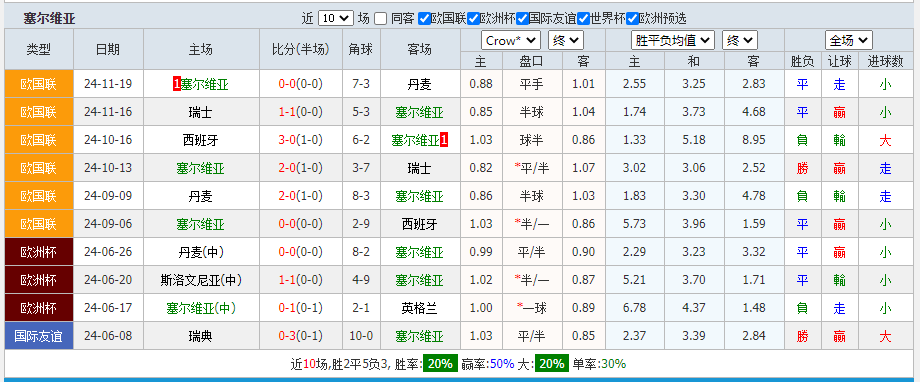
Task: Open the 西班牙 home team in the 24-10-16 row
Action: click(x=201, y=140)
